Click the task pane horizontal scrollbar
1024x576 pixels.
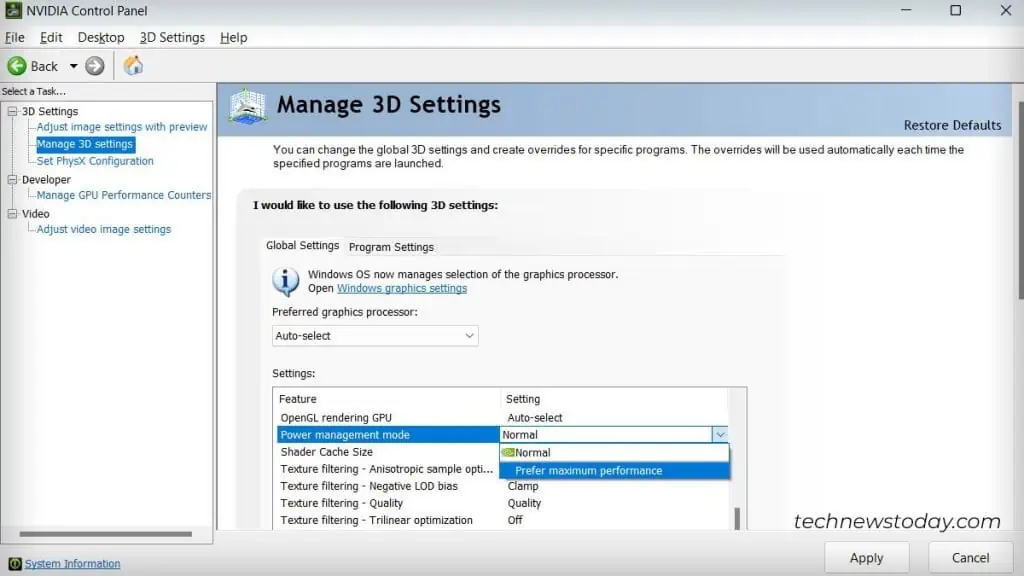[x=106, y=534]
